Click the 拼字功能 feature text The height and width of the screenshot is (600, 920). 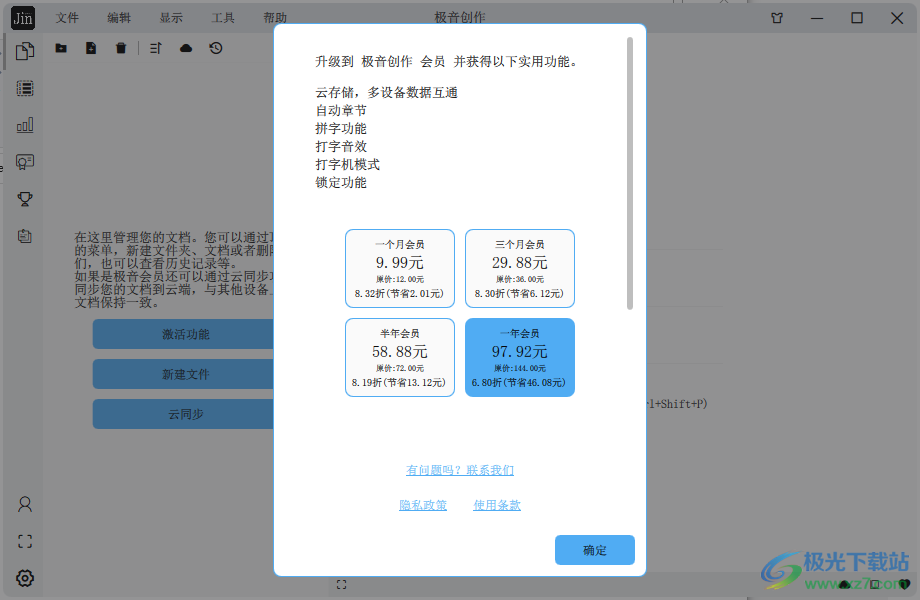341,128
